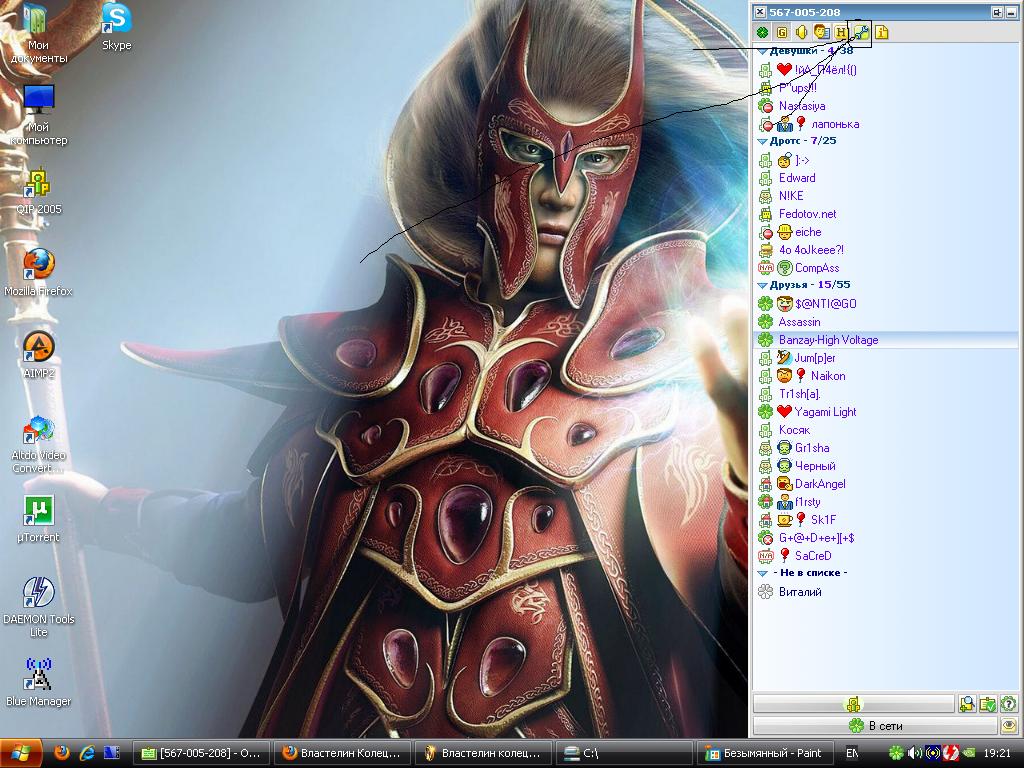Open the notepad-with-check icon in QIP
This screenshot has height=768, width=1024.
click(987, 704)
